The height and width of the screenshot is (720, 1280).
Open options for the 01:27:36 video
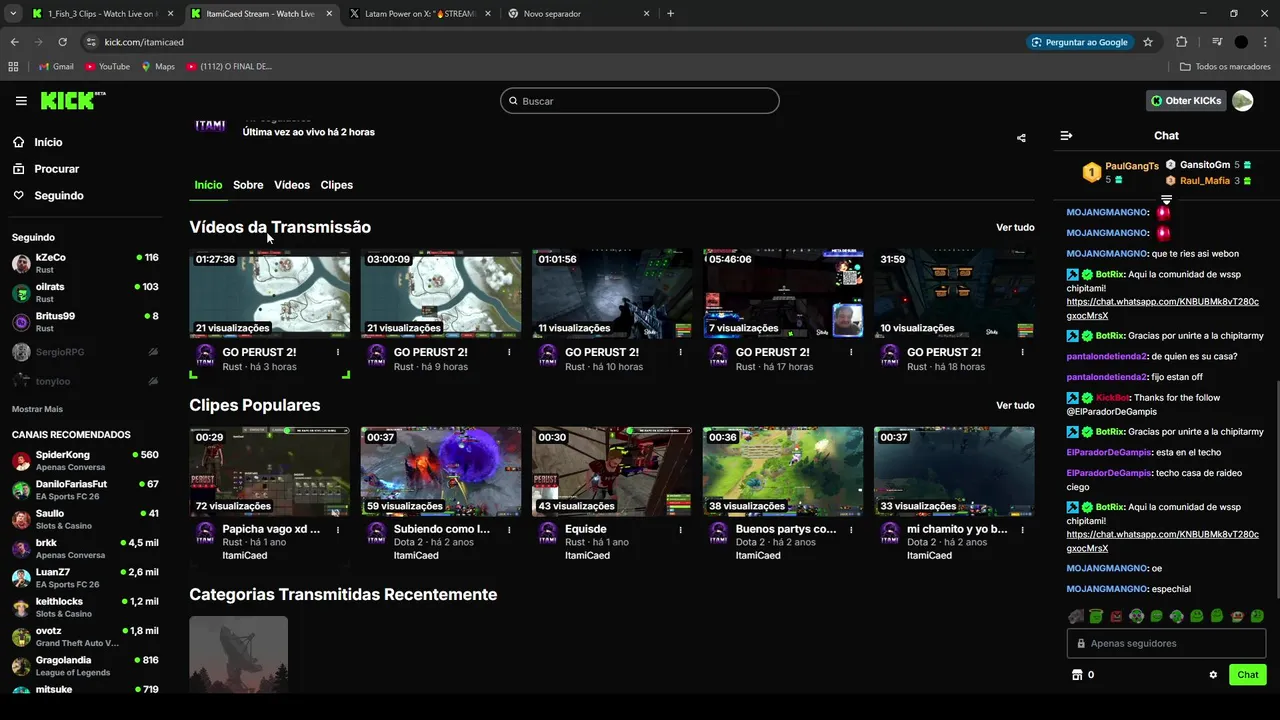[x=338, y=352]
